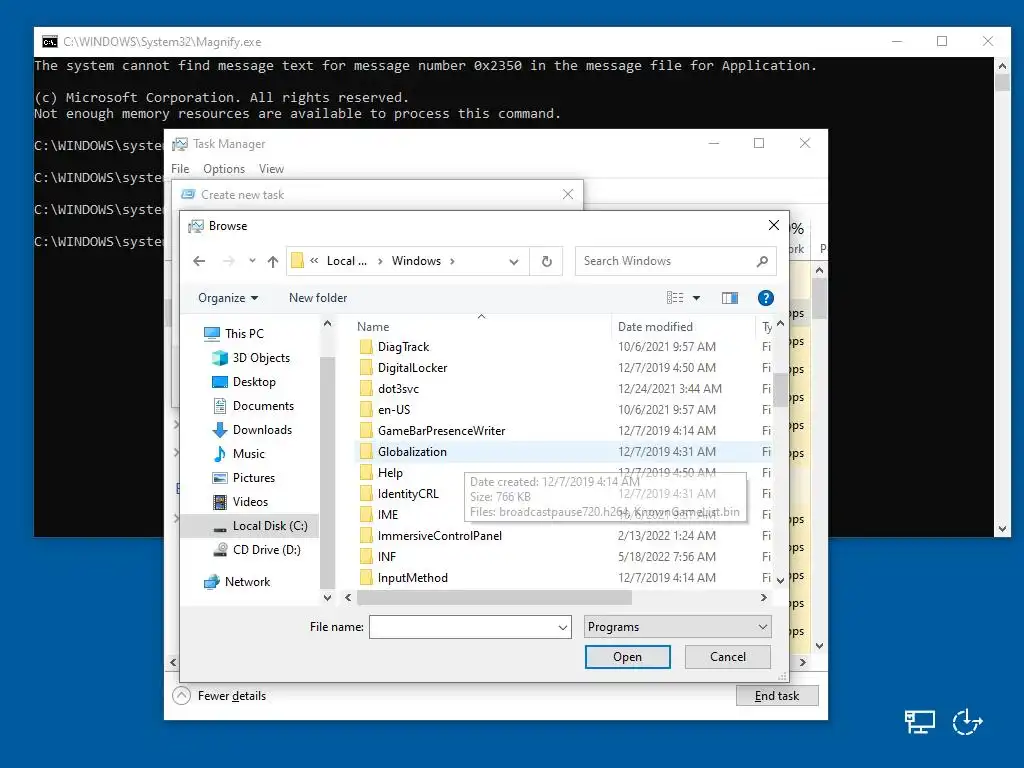Toggle the preview pane icon

point(729,298)
